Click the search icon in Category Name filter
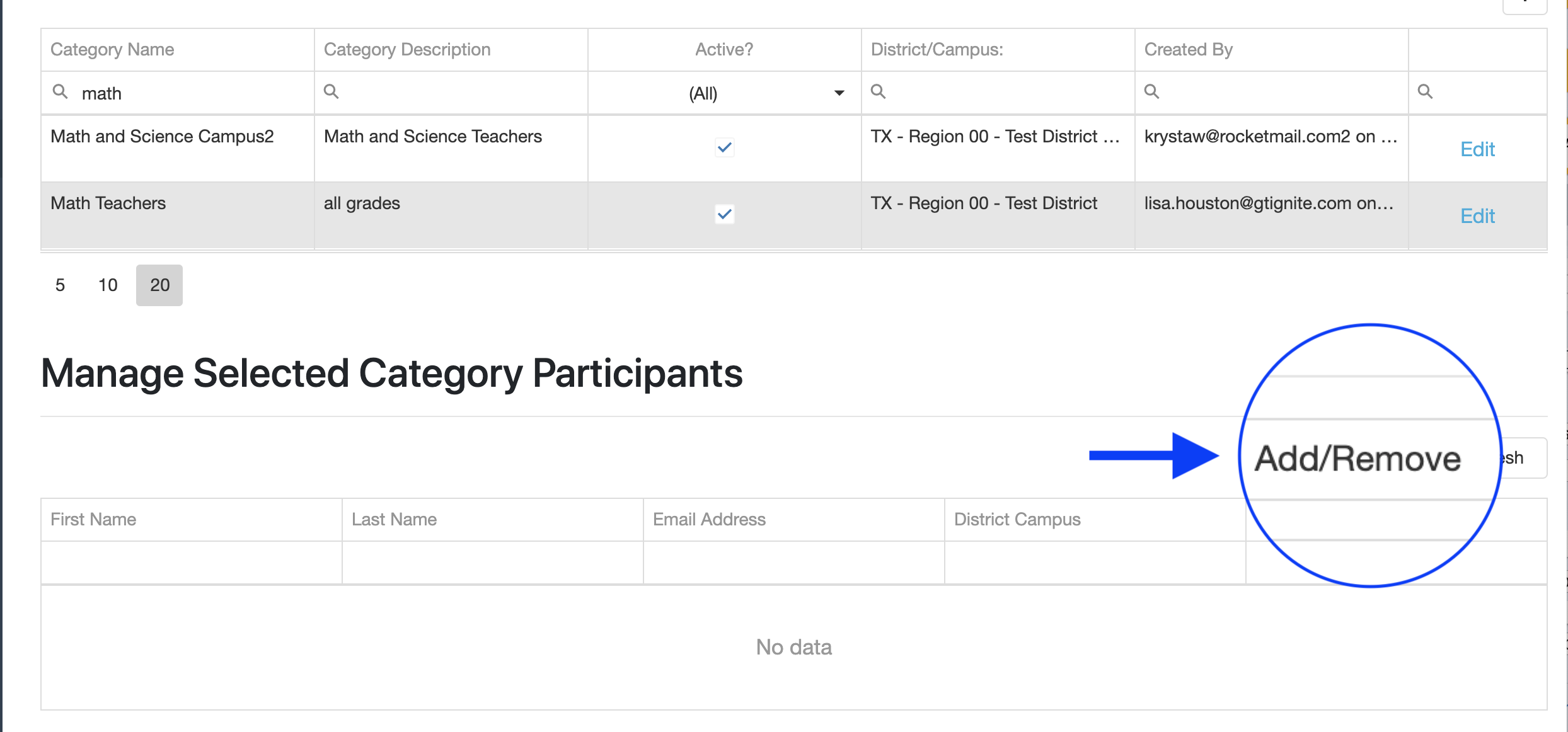 (60, 92)
